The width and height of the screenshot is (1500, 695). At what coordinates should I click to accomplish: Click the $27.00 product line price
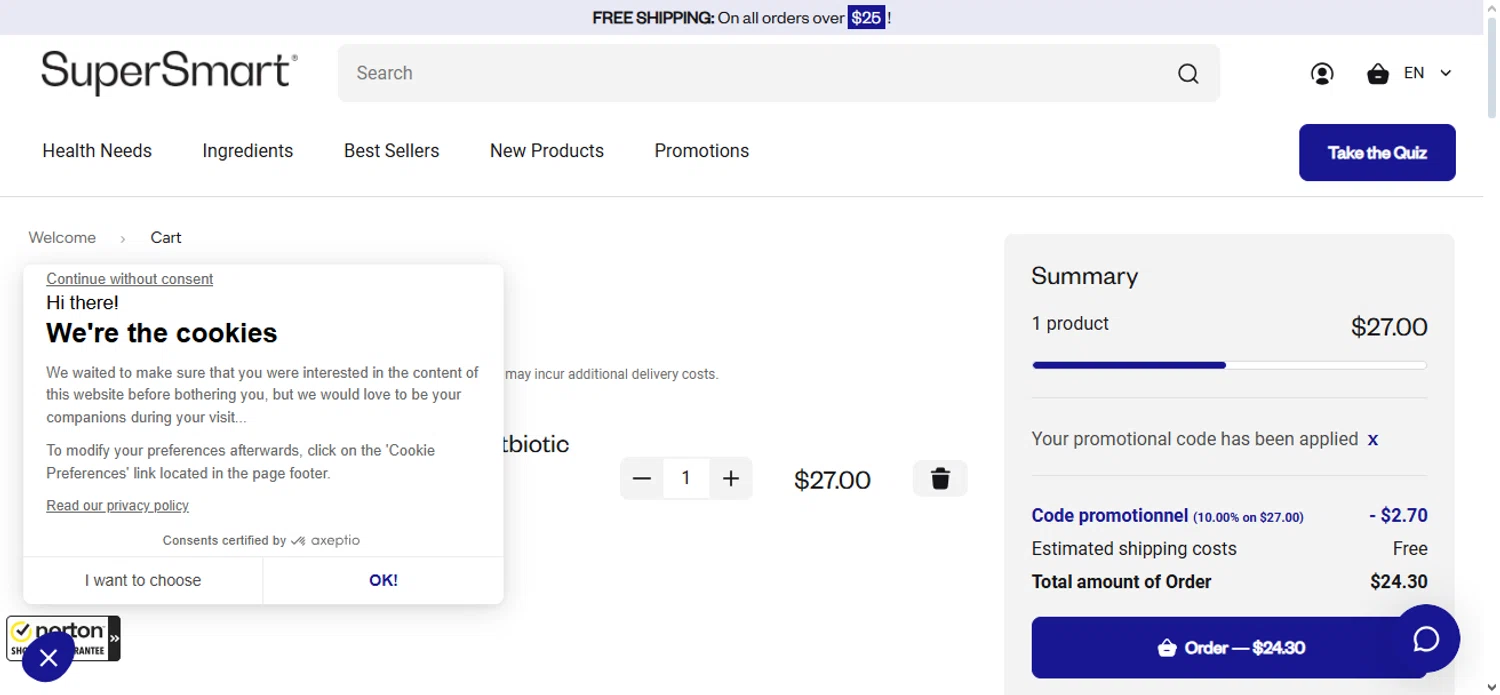[x=832, y=480]
